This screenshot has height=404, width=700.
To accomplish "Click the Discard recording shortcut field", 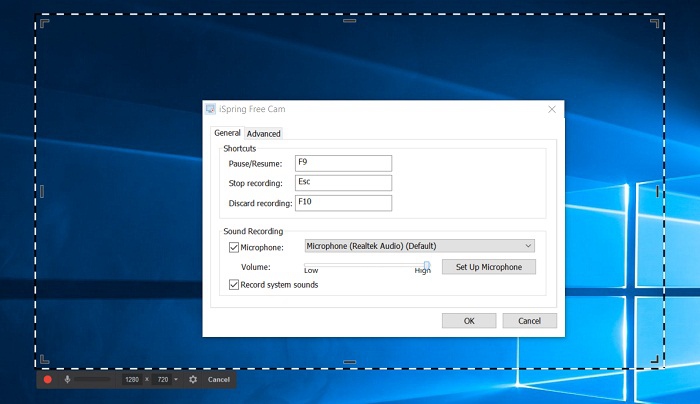I will click(343, 203).
